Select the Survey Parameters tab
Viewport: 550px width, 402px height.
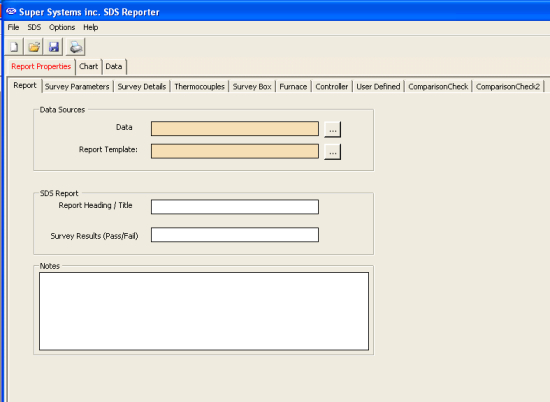point(77,87)
